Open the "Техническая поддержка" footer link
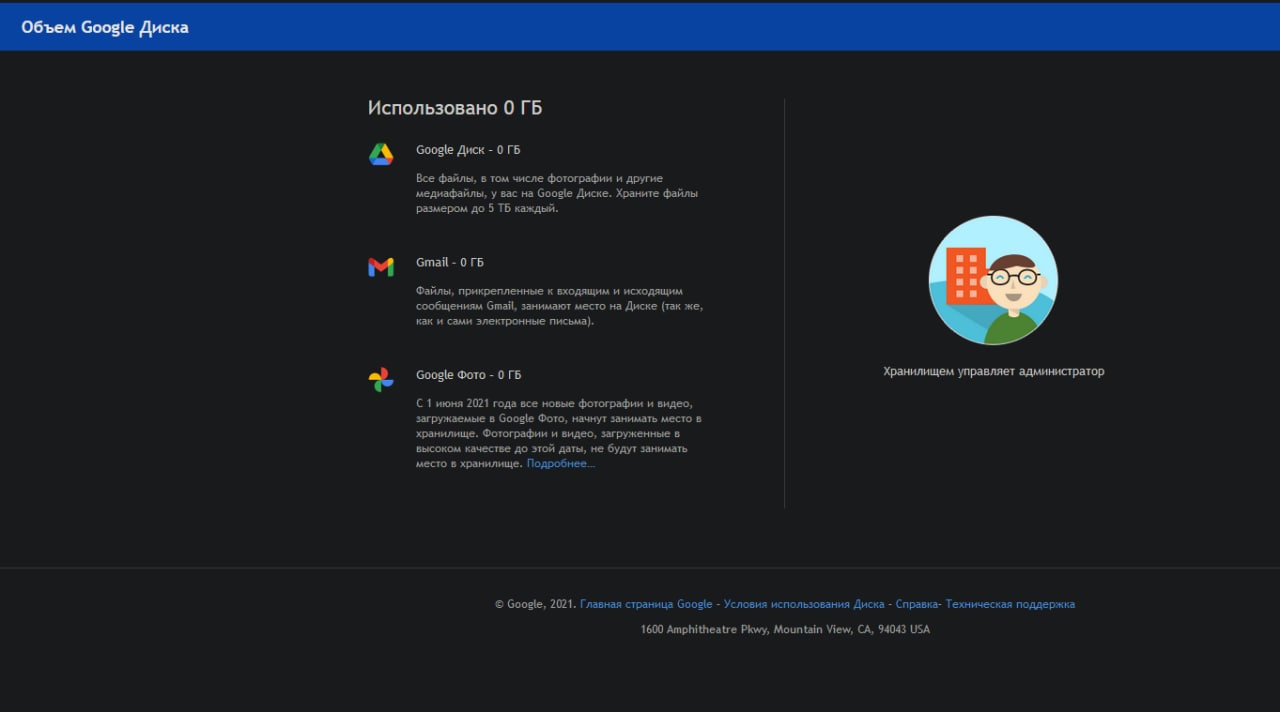The width and height of the screenshot is (1280, 712). click(1010, 604)
